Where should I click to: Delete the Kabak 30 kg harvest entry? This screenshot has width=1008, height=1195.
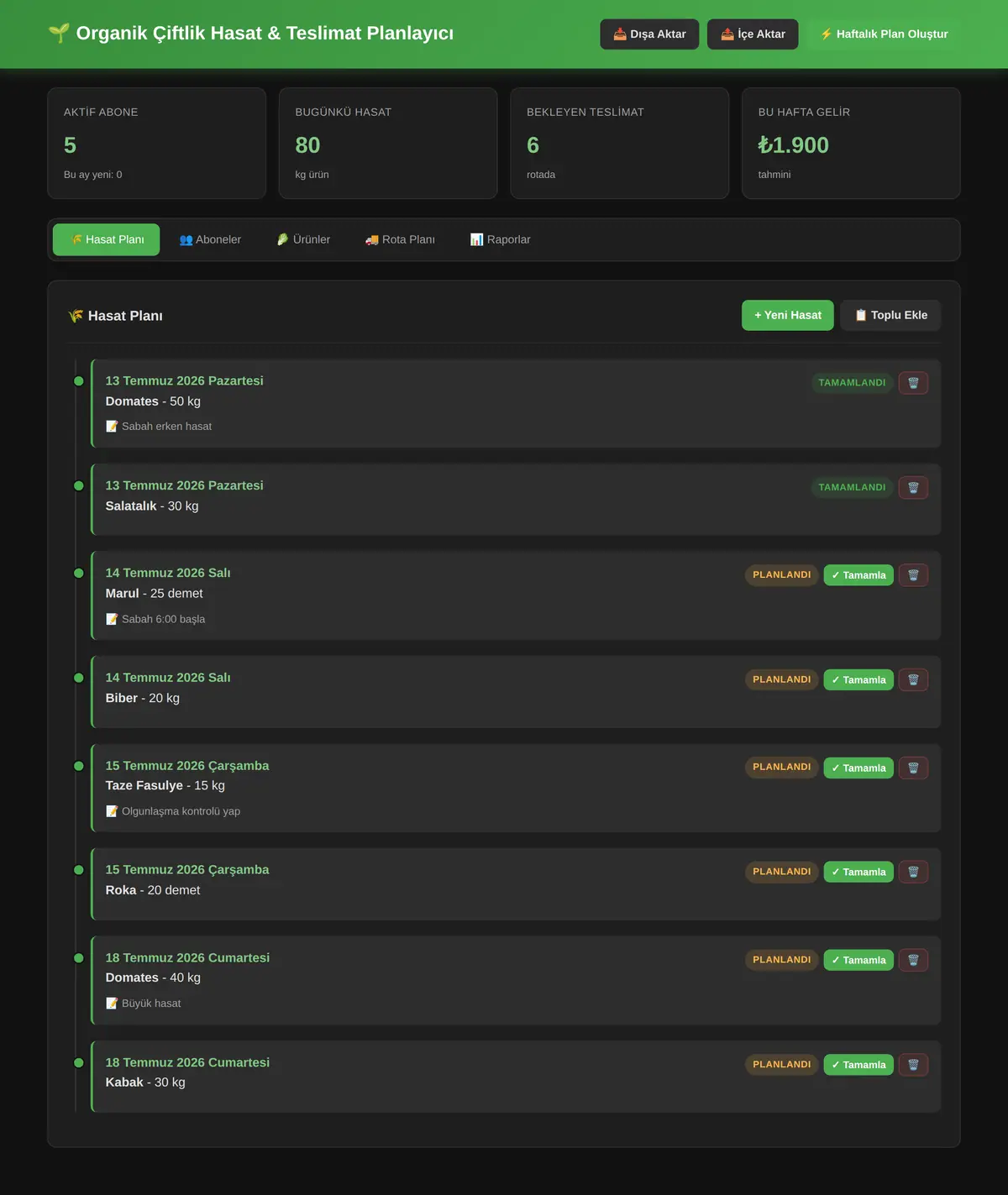(x=913, y=1065)
